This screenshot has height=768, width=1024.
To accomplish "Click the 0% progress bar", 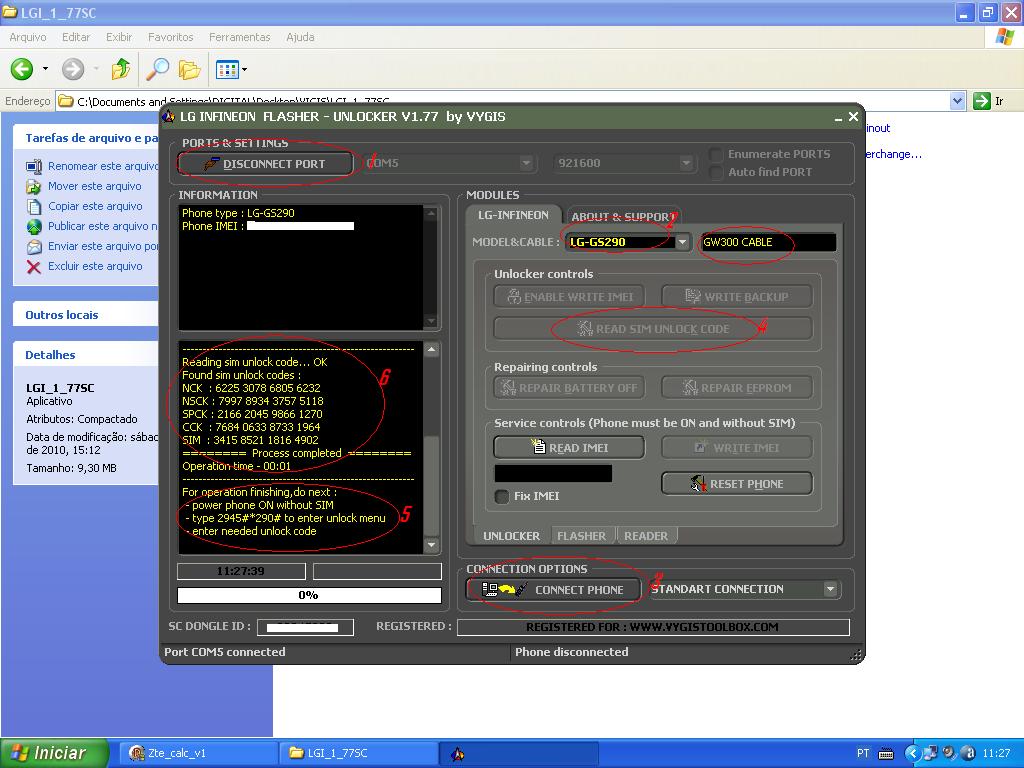I will (x=309, y=595).
